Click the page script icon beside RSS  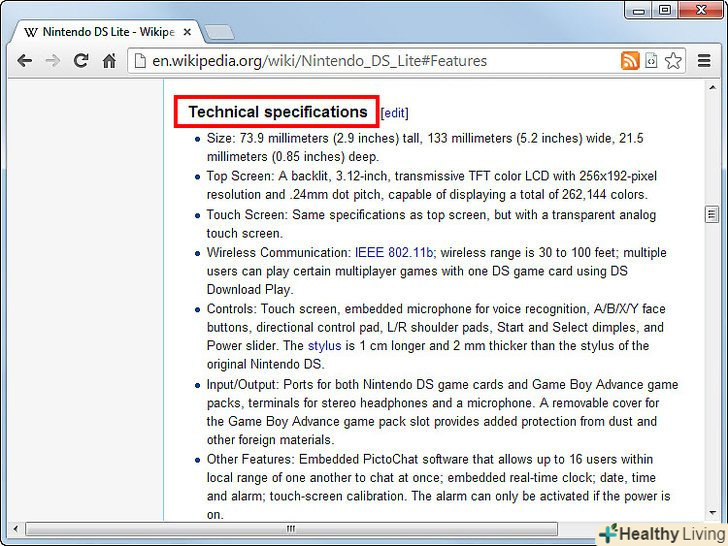pyautogui.click(x=651, y=61)
